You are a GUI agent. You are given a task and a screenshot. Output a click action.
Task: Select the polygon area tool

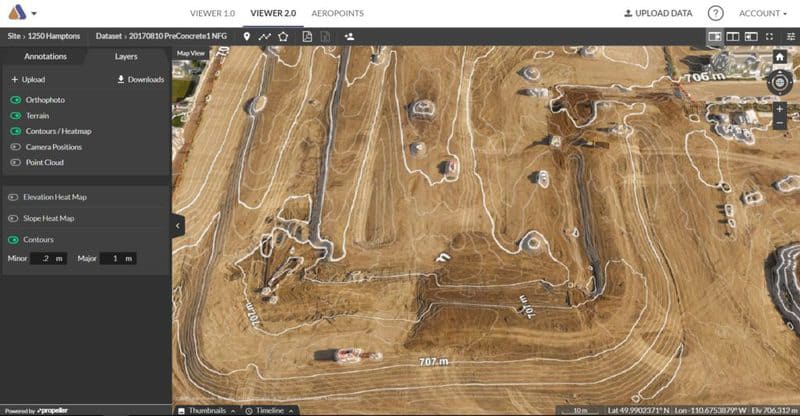click(283, 36)
